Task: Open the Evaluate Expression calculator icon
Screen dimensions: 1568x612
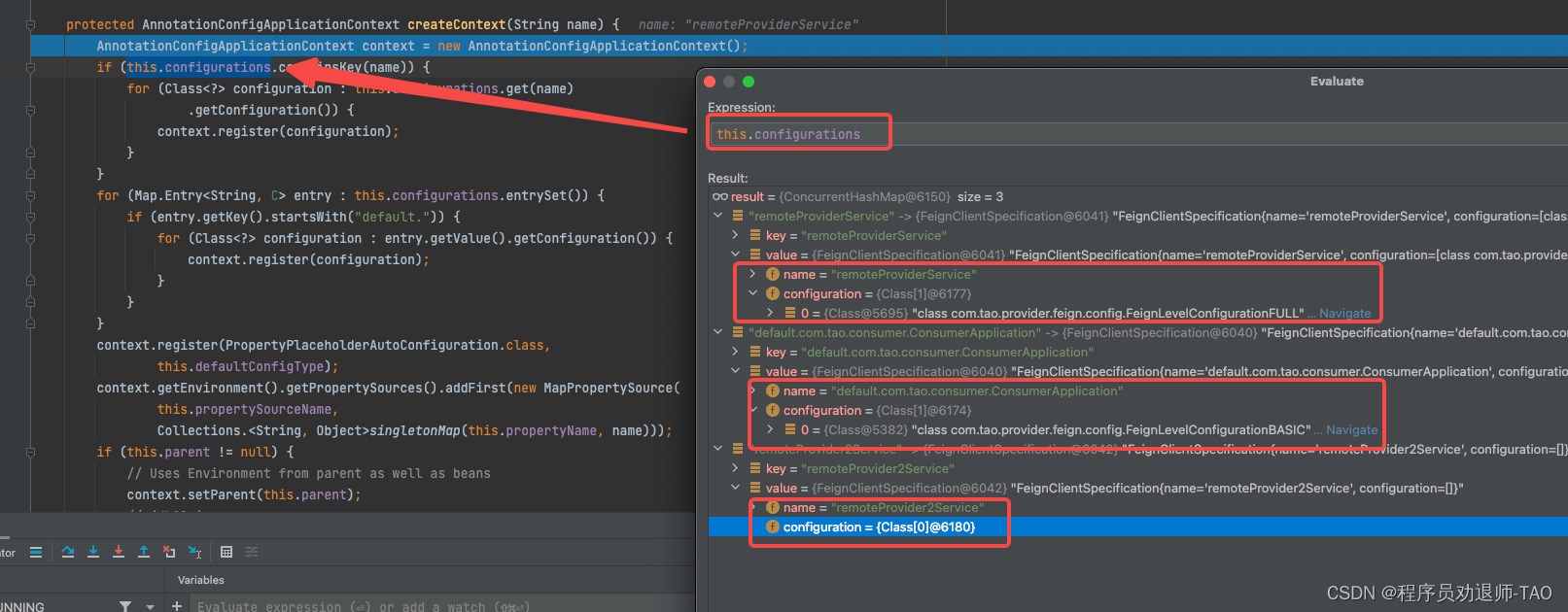Action: point(226,552)
